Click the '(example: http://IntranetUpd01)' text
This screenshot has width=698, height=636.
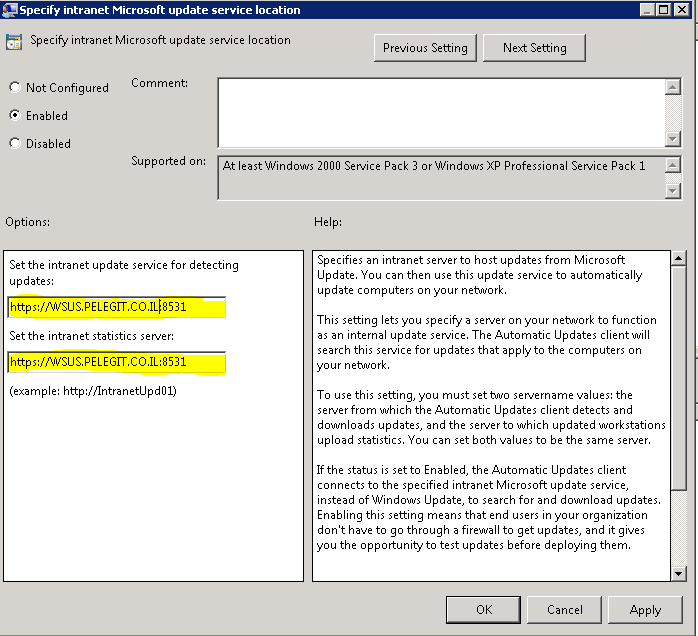tap(93, 391)
